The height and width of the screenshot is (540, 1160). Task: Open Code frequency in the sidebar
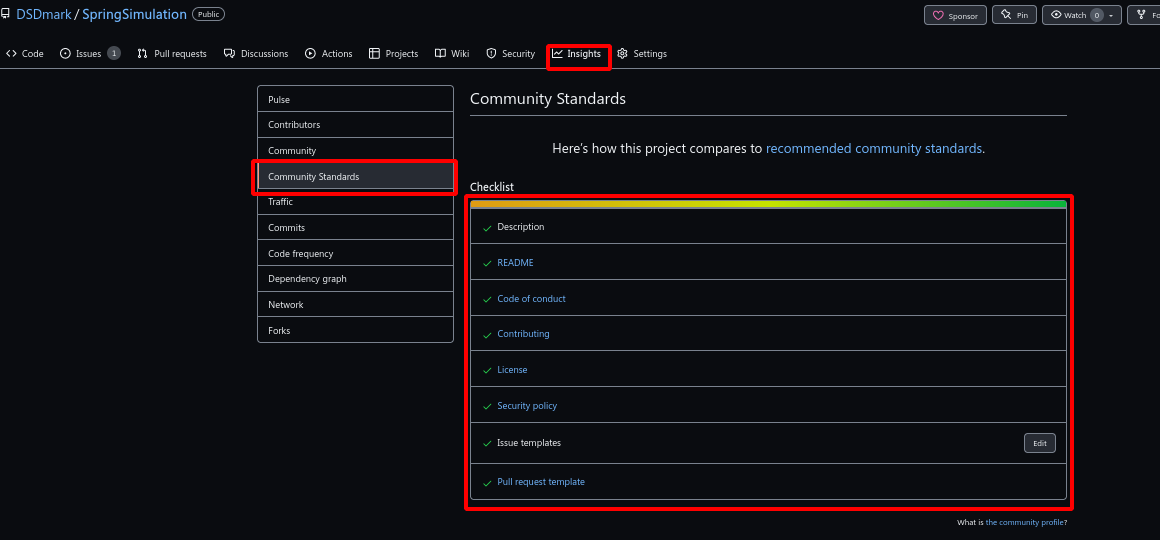point(355,254)
